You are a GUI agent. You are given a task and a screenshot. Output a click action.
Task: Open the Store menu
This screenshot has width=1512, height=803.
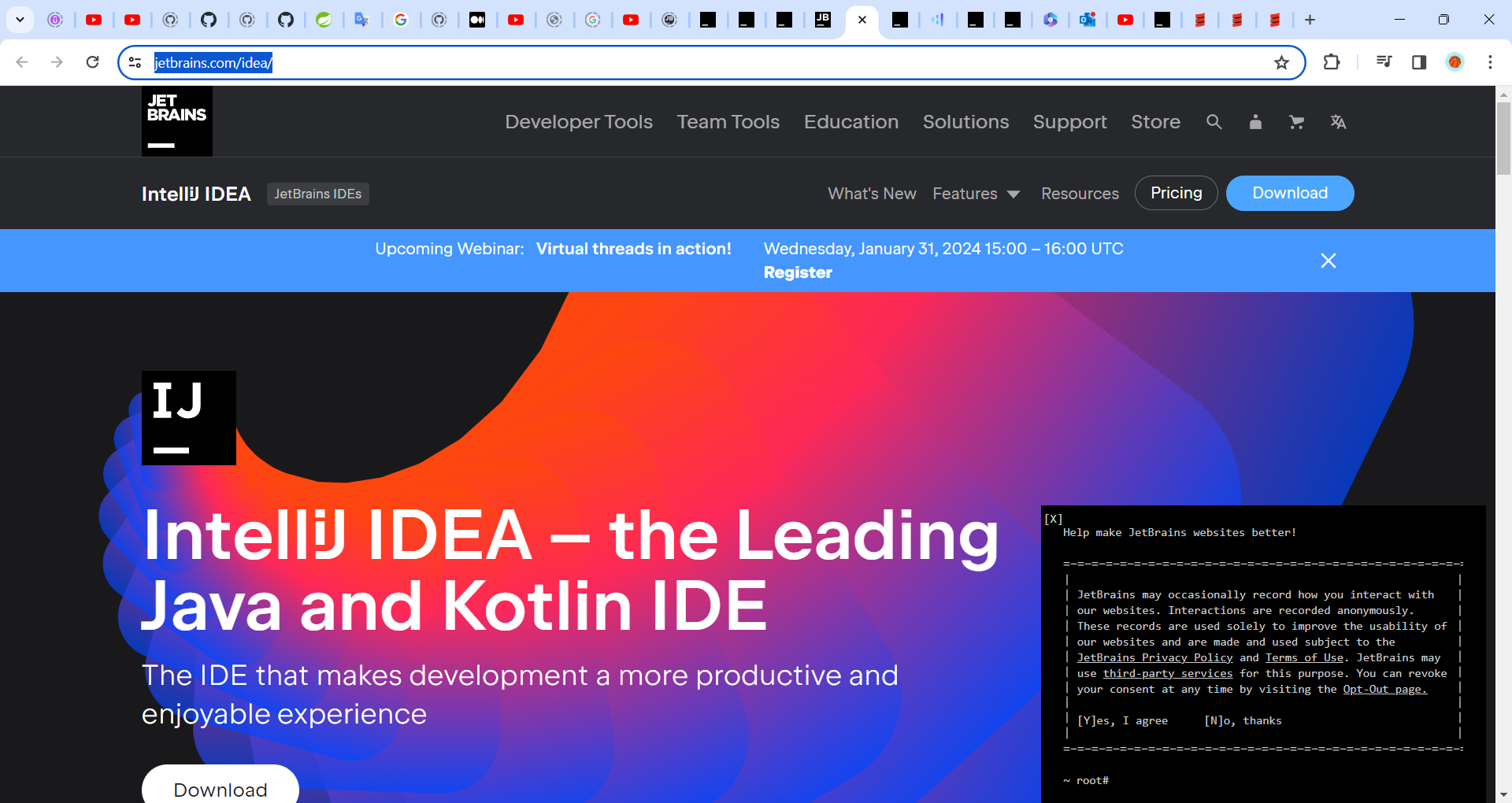[x=1155, y=122]
